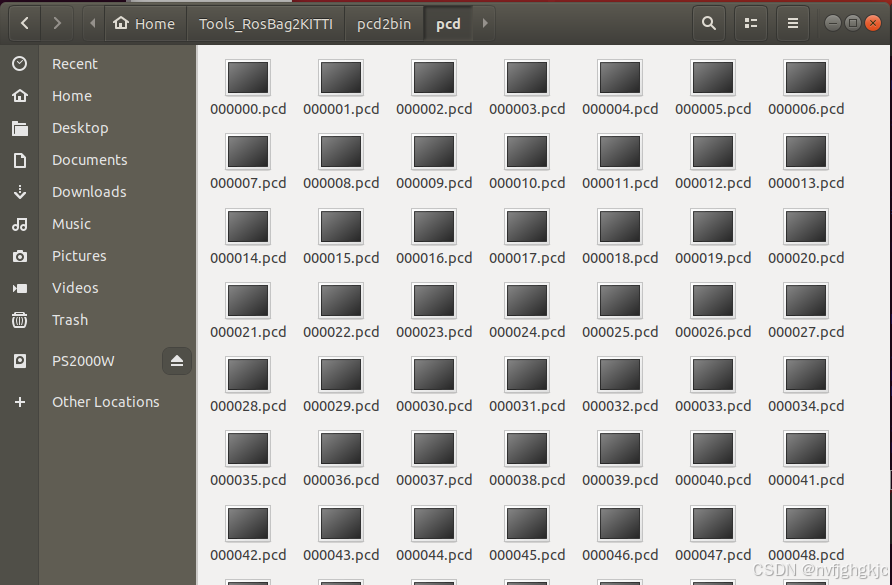Click the Music note icon
The image size is (892, 585).
20,224
